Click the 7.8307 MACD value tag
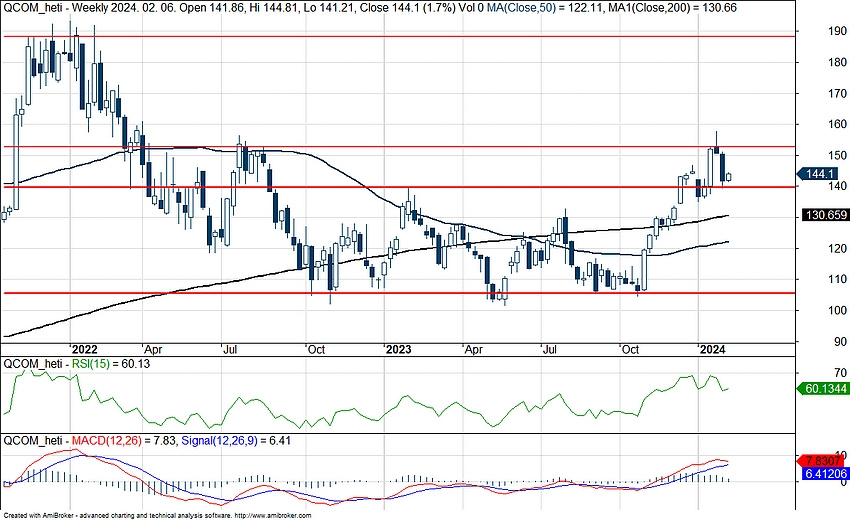This screenshot has width=850, height=520. (x=821, y=461)
